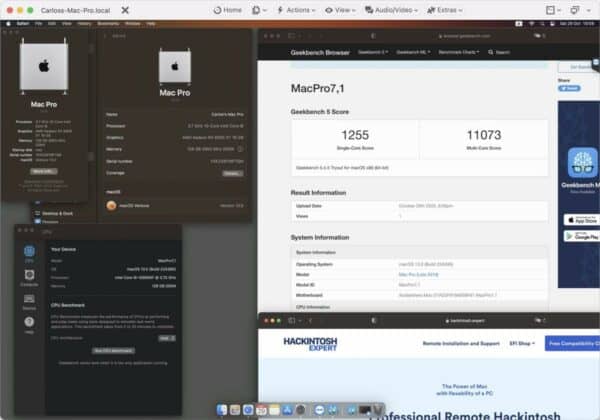Select the single-core score 1255
This screenshot has height=420, width=600.
(x=355, y=135)
